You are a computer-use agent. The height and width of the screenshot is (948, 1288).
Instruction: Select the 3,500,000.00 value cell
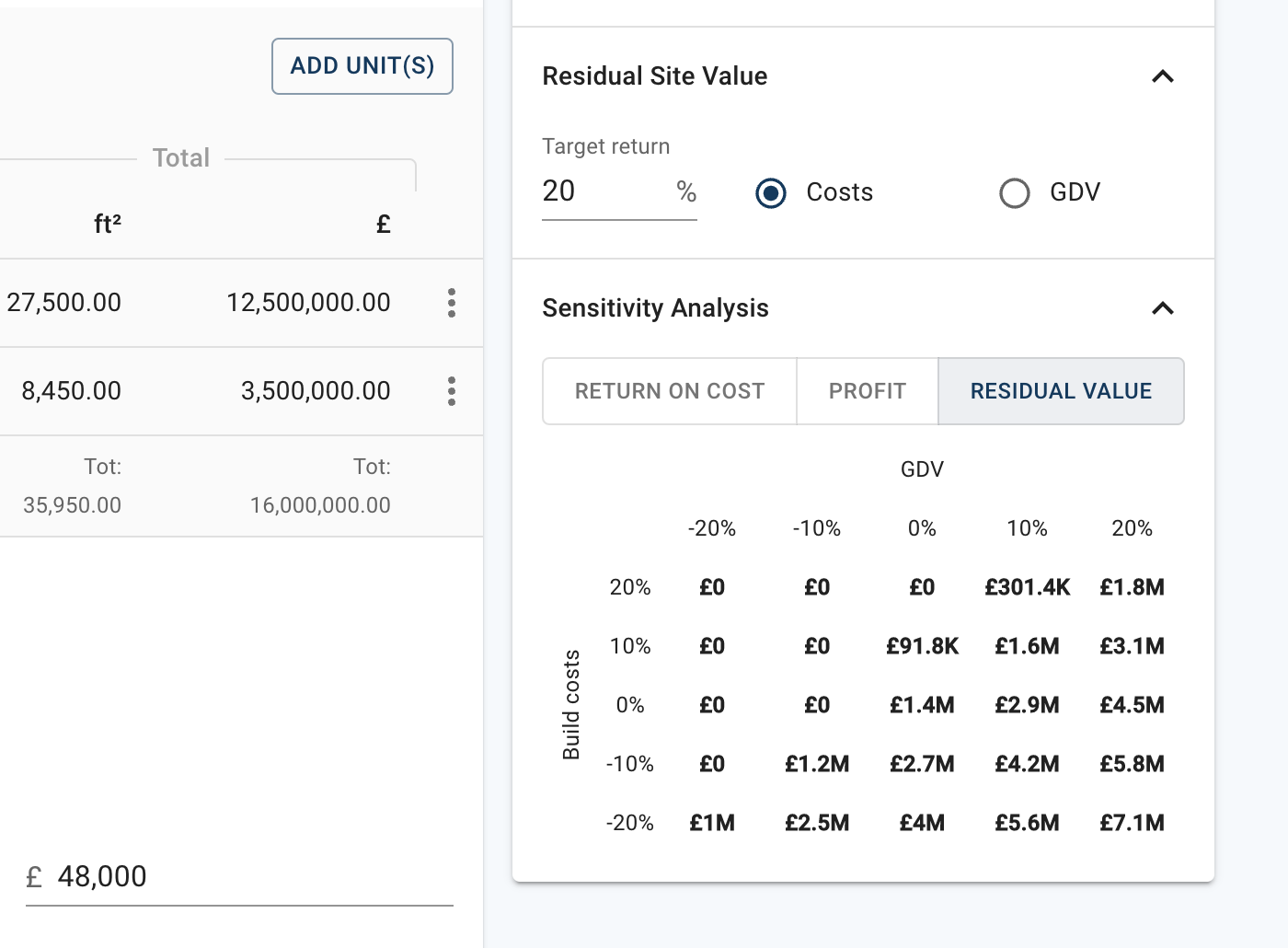click(316, 391)
